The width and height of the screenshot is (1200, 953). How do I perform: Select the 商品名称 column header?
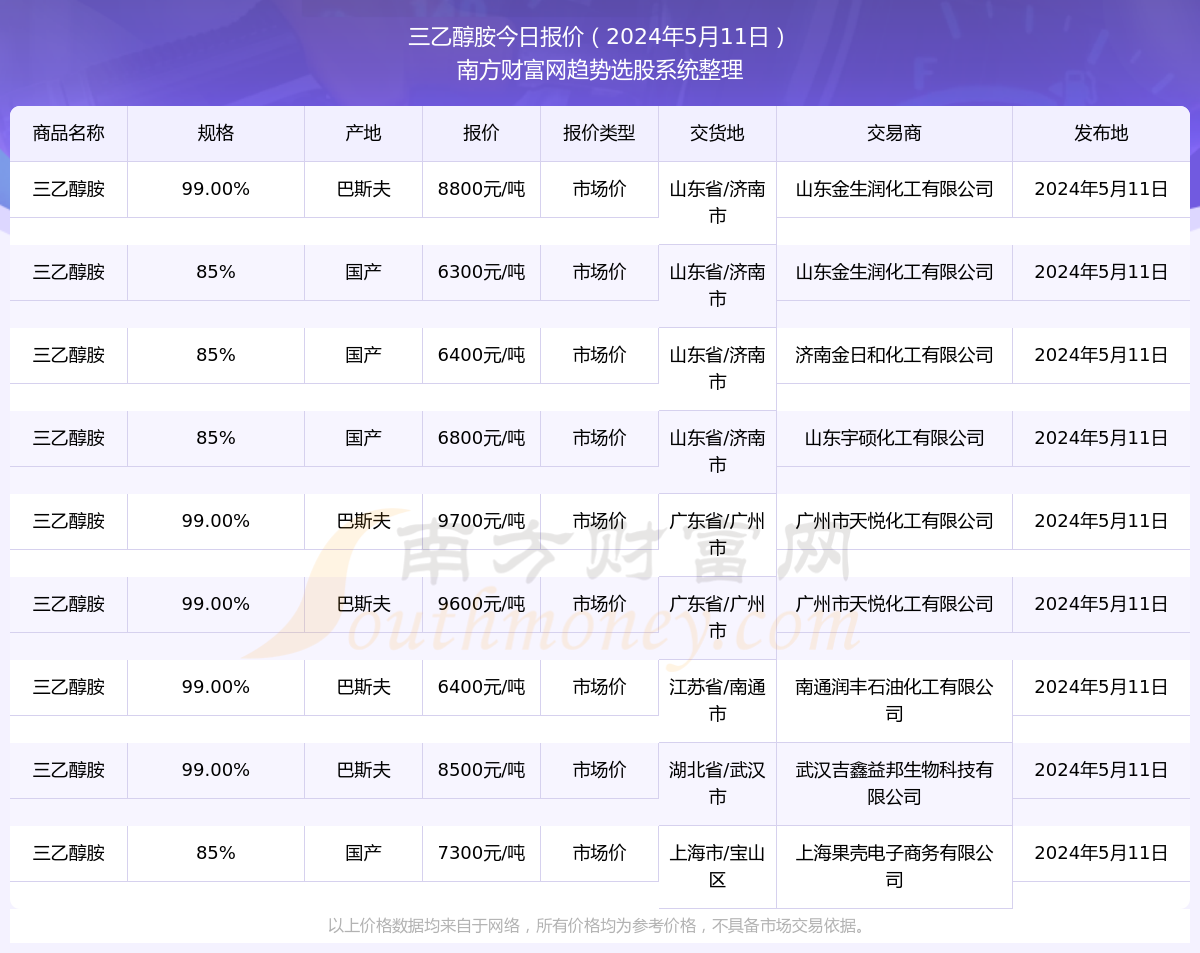pos(69,133)
